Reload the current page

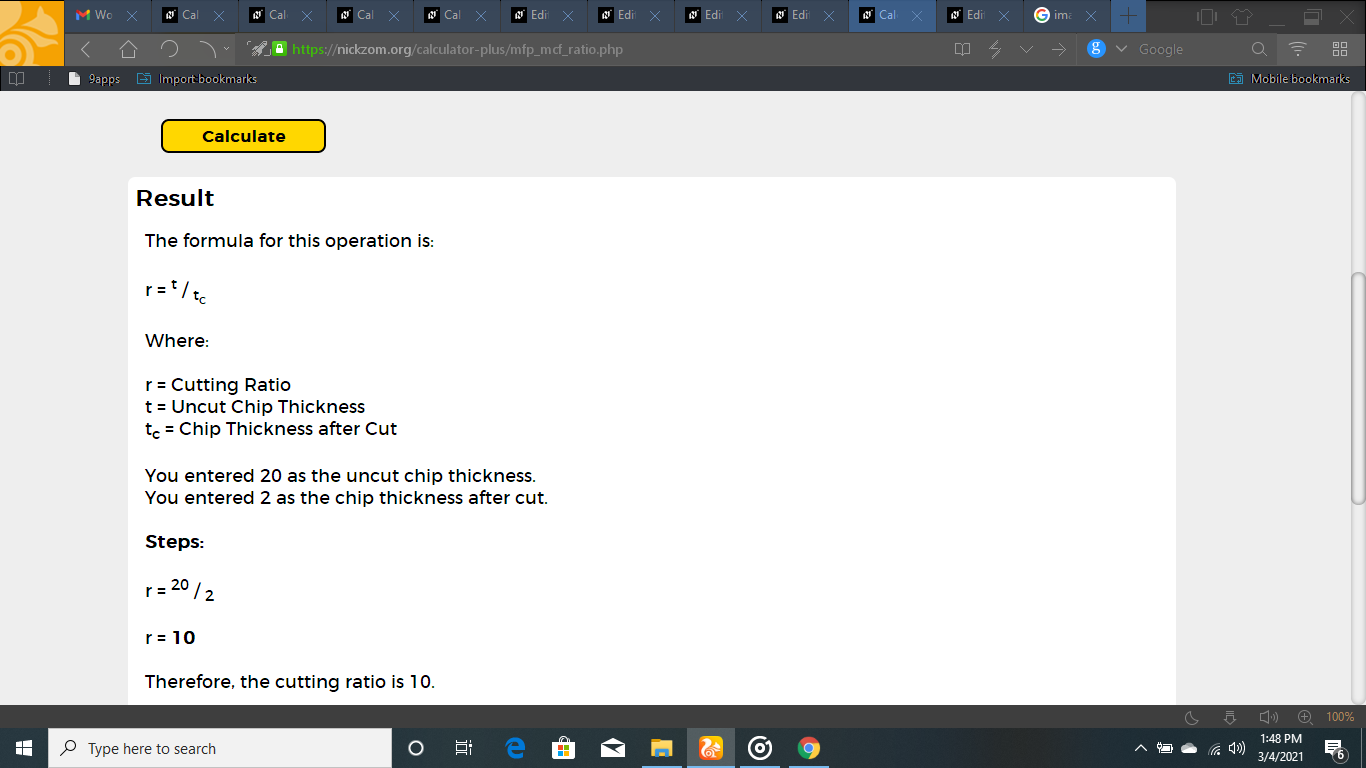(x=169, y=49)
